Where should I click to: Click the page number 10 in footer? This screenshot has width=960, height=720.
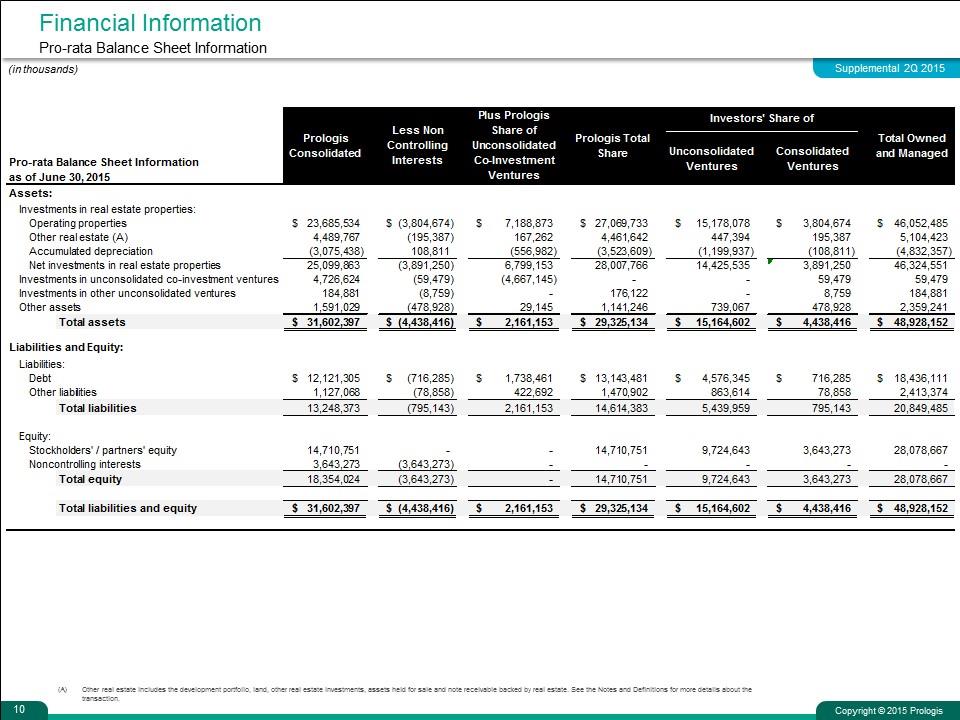[19, 710]
